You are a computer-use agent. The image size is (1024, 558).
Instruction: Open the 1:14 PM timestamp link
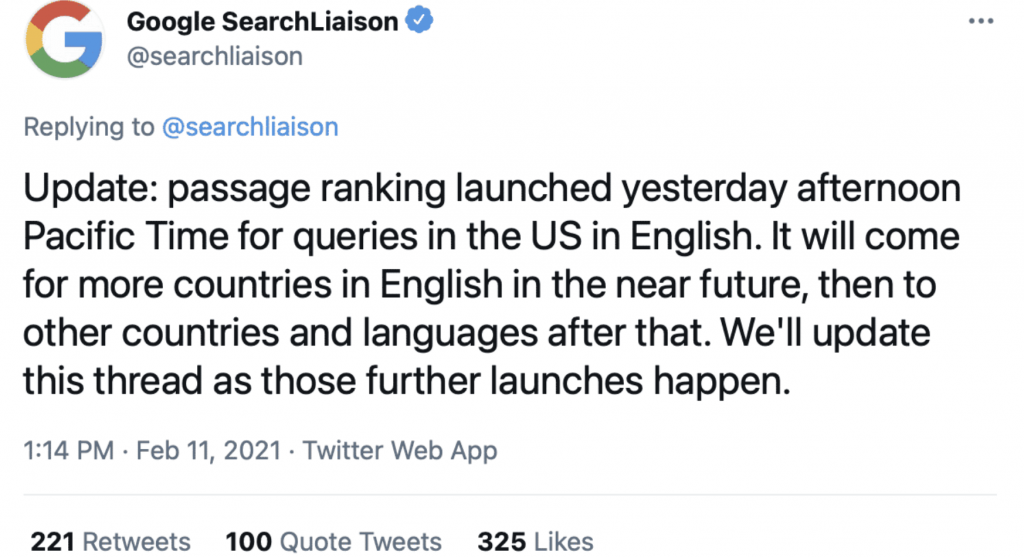tap(69, 451)
